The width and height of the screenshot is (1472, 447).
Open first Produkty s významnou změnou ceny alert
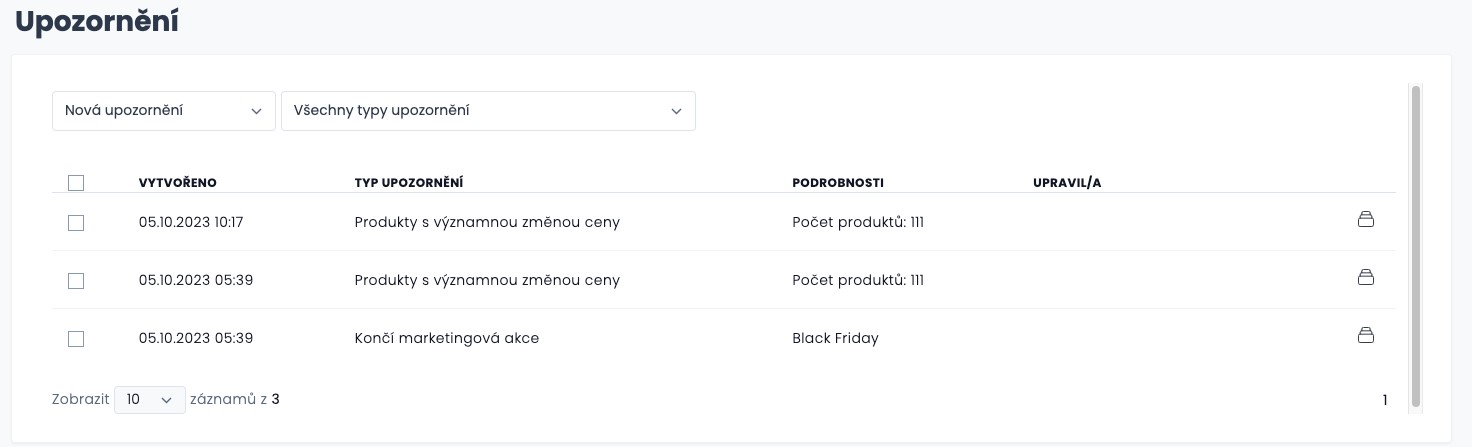point(487,222)
